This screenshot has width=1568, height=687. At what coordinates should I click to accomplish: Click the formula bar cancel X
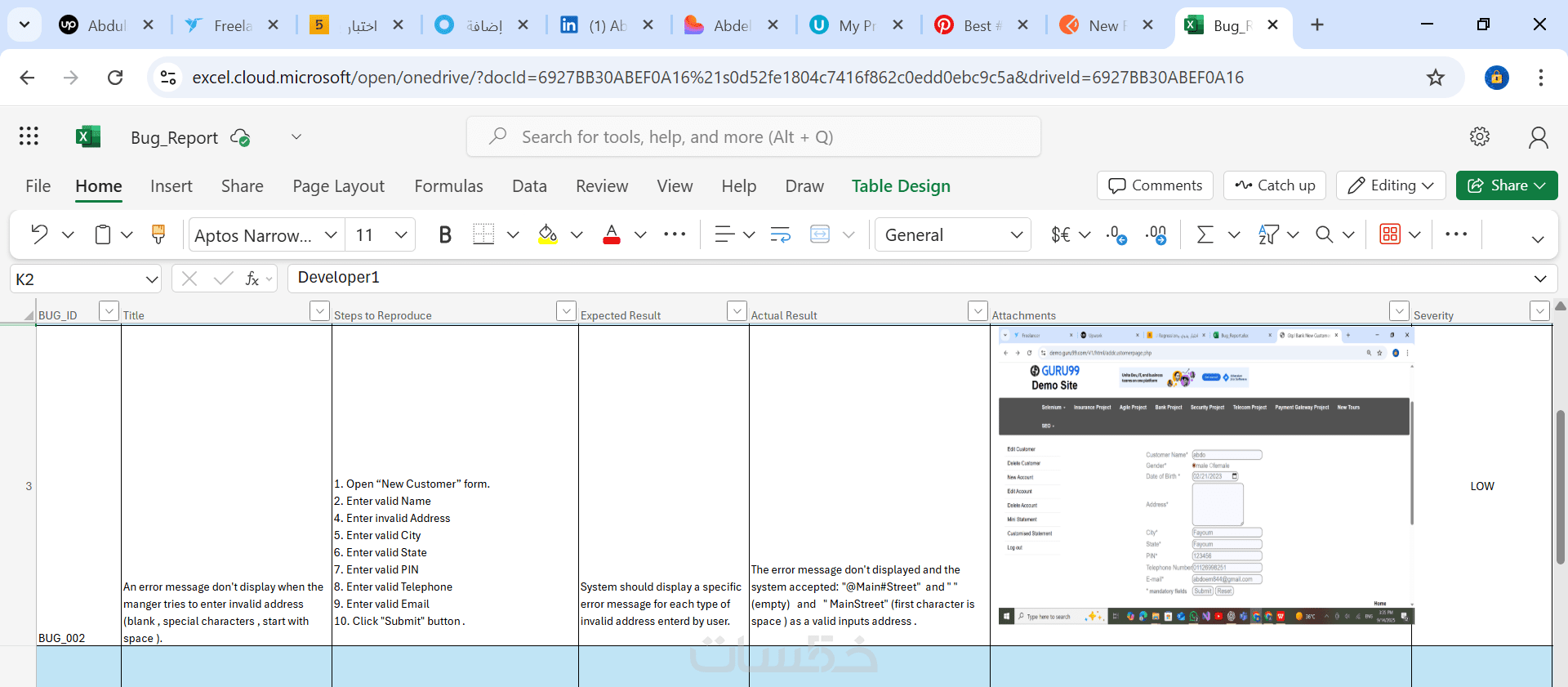click(x=189, y=279)
